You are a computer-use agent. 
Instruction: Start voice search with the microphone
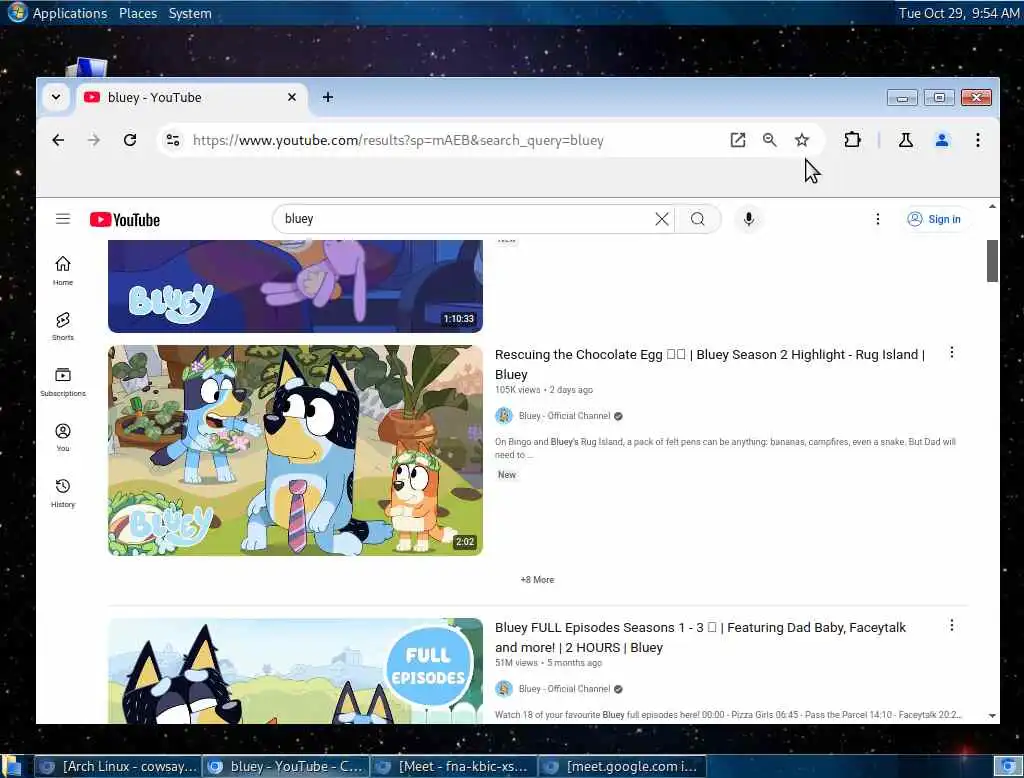(749, 219)
